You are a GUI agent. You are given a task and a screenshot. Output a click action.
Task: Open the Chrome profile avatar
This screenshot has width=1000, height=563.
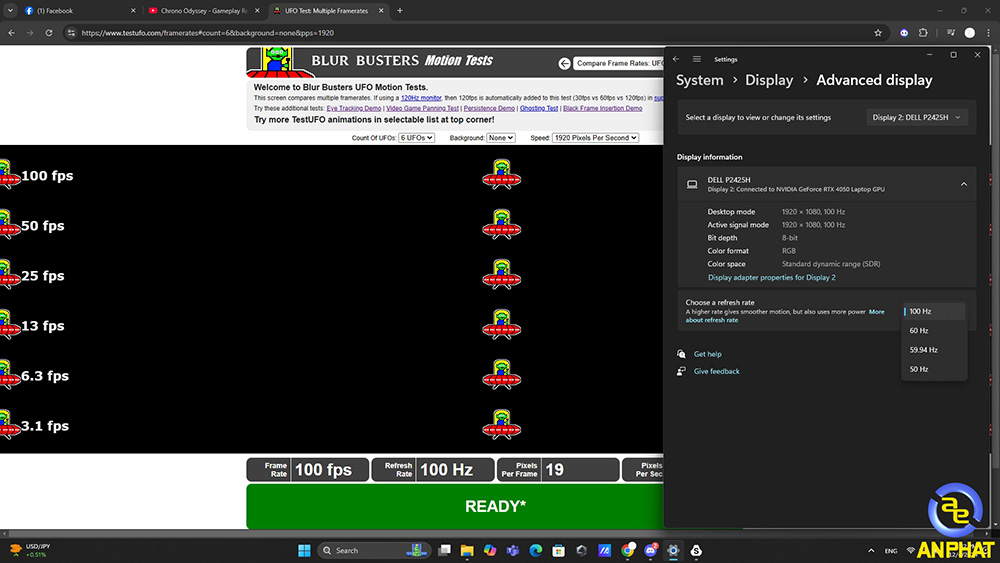[969, 33]
